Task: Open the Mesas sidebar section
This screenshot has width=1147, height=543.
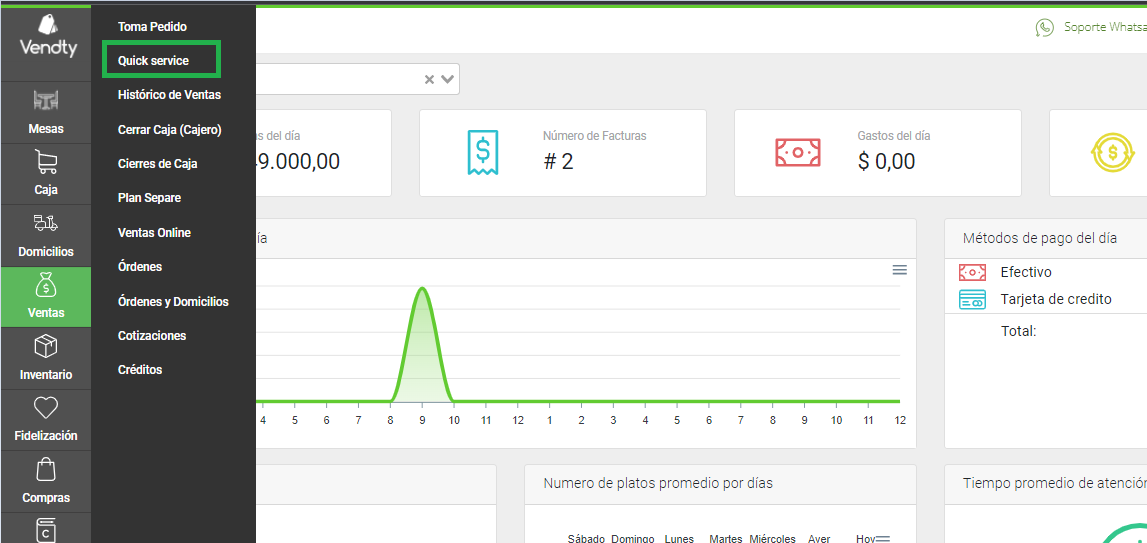Action: (x=46, y=113)
